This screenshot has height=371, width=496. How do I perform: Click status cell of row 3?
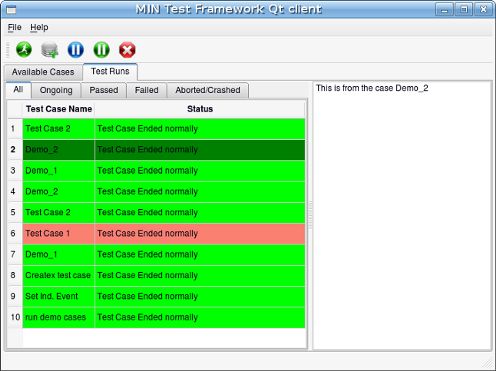[x=200, y=171]
